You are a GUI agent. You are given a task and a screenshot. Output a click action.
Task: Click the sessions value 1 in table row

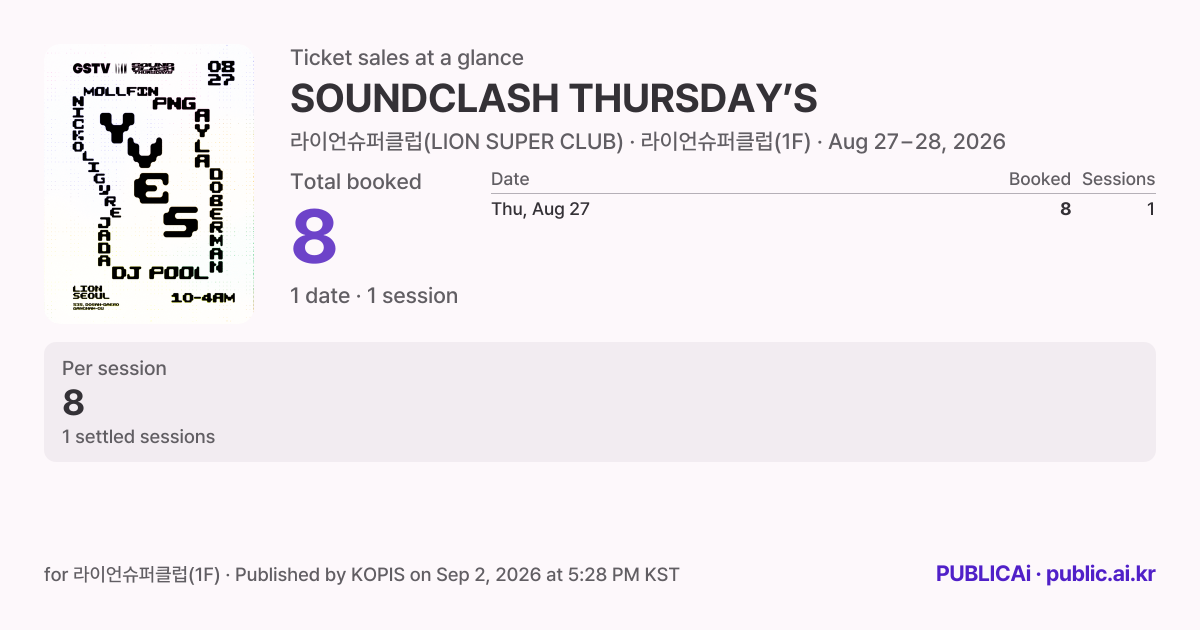[1151, 209]
